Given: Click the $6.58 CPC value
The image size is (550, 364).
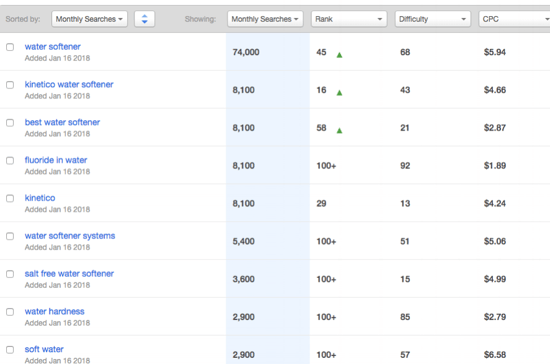Looking at the screenshot, I should (495, 355).
